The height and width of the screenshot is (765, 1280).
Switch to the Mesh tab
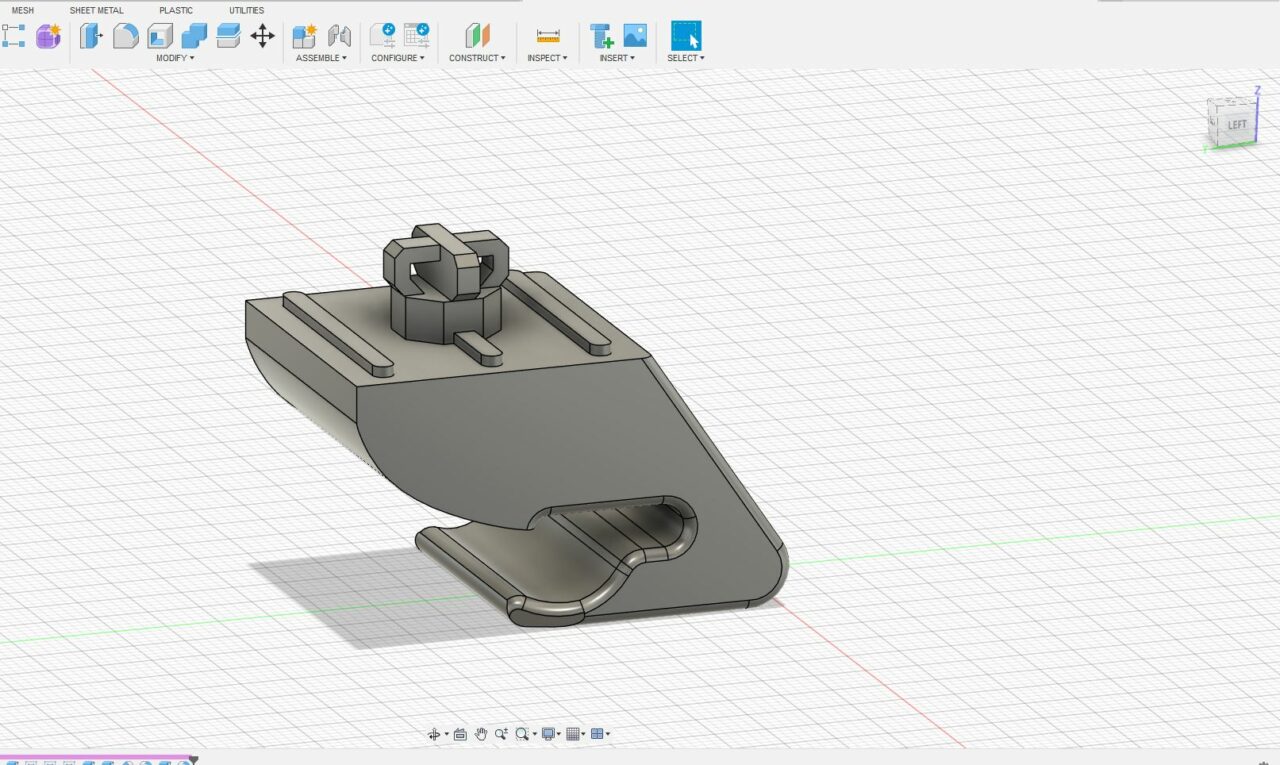pos(23,10)
